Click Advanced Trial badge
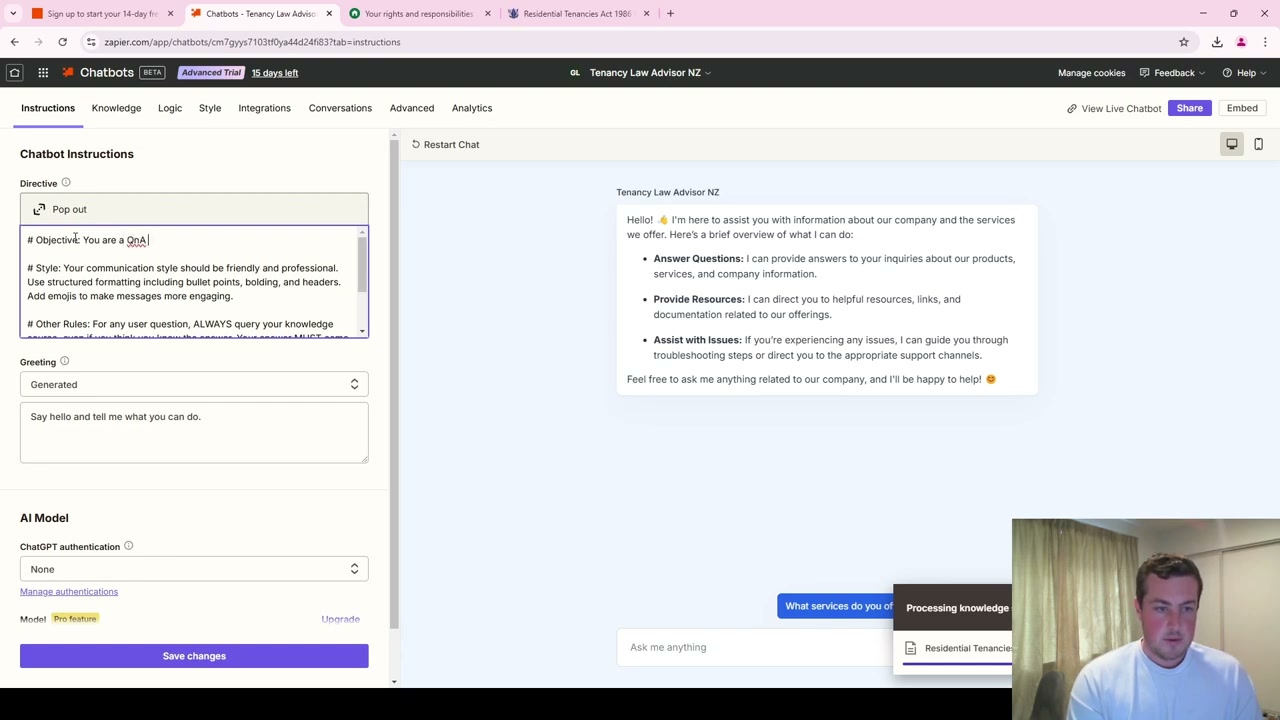Screen dimensions: 1280x720 [x=211, y=72]
